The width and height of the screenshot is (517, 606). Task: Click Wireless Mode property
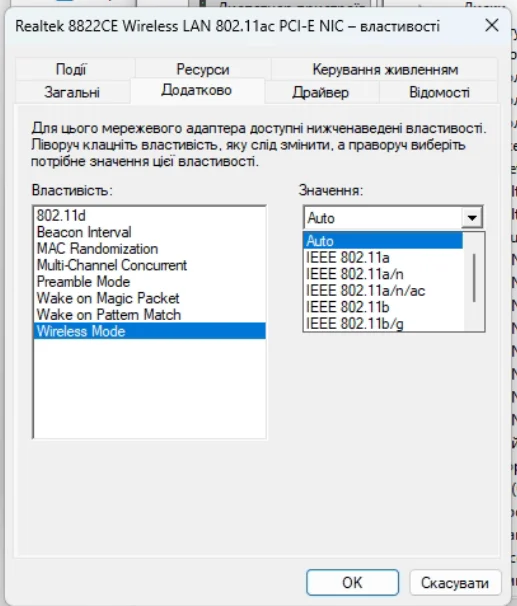[x=150, y=331]
